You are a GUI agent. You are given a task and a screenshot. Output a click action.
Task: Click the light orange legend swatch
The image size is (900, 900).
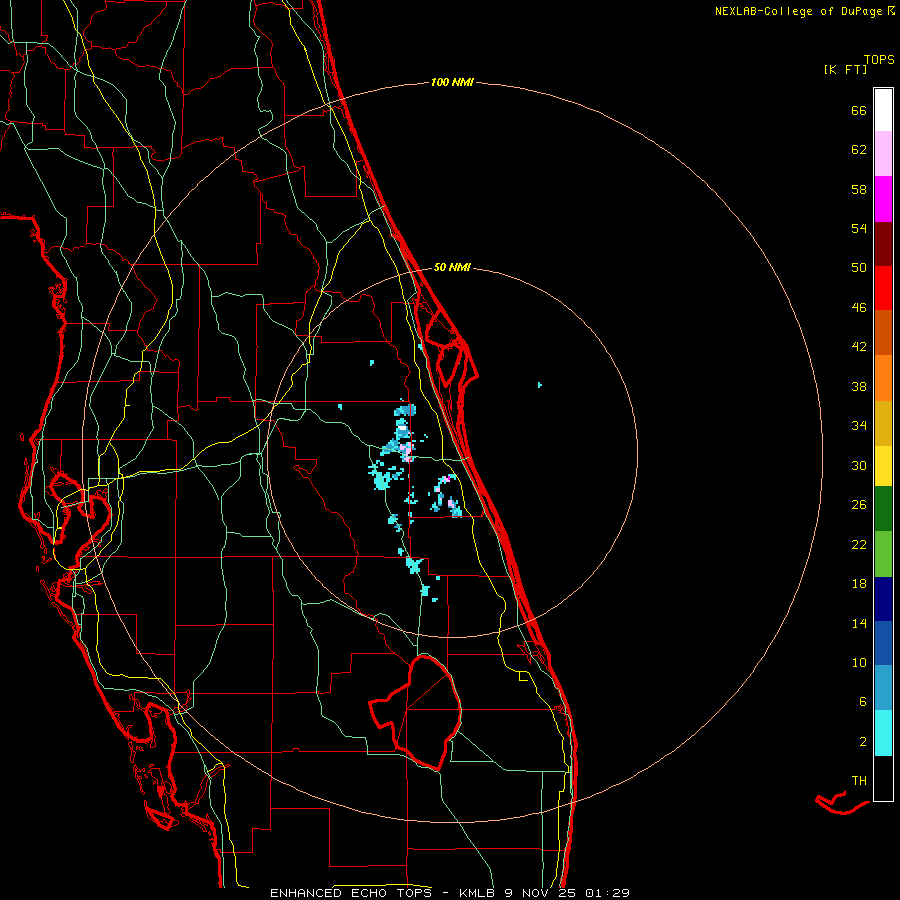click(883, 378)
